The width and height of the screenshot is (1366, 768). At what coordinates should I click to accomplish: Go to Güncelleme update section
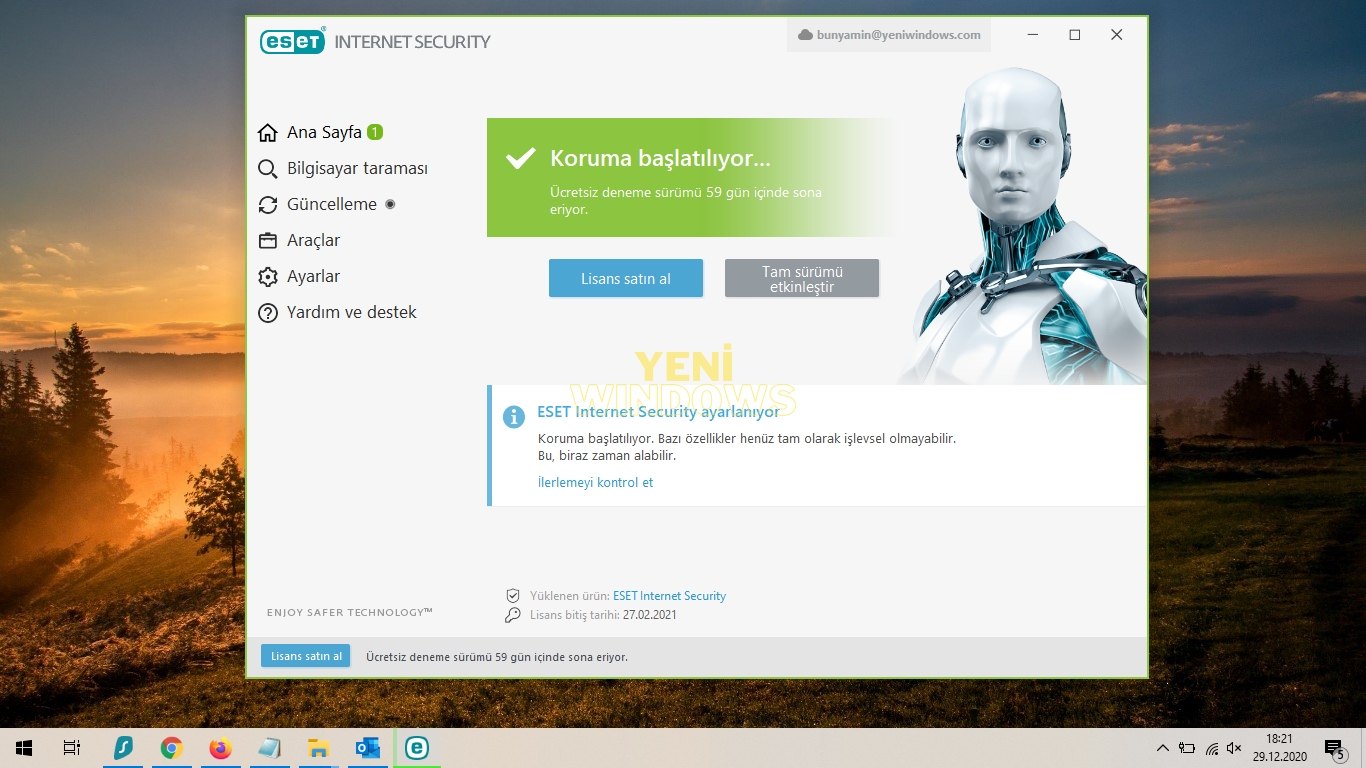pos(332,204)
